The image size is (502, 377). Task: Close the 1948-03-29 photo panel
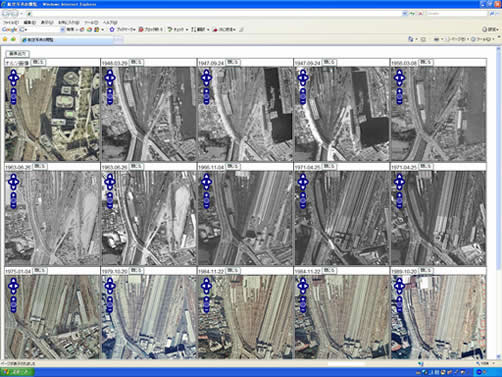136,62
